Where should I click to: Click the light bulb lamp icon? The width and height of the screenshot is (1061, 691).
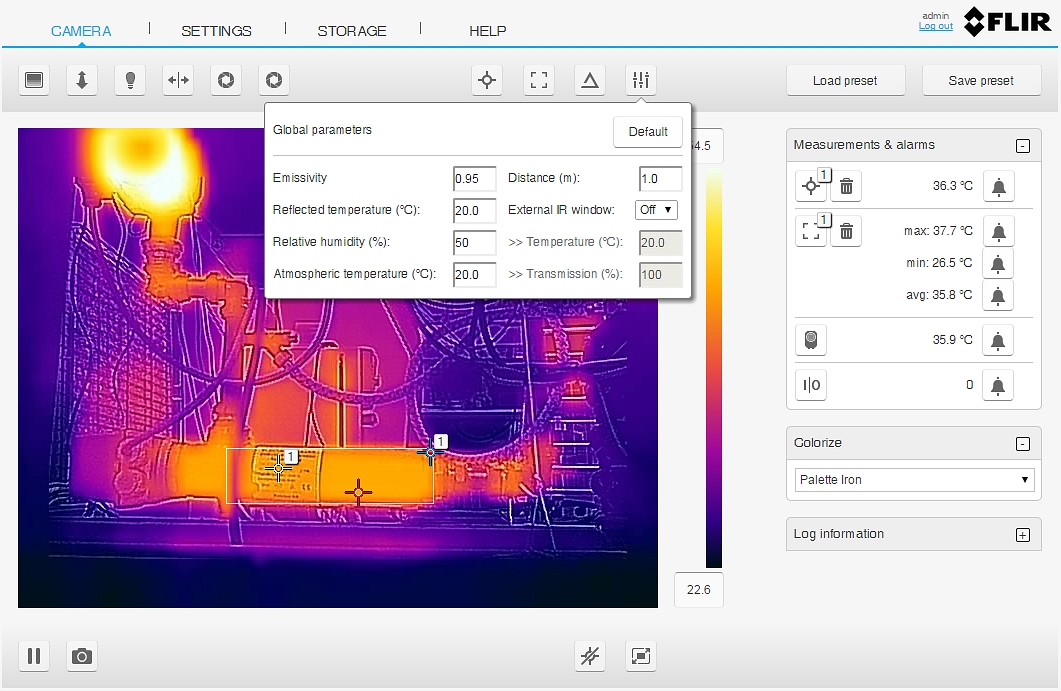(130, 81)
